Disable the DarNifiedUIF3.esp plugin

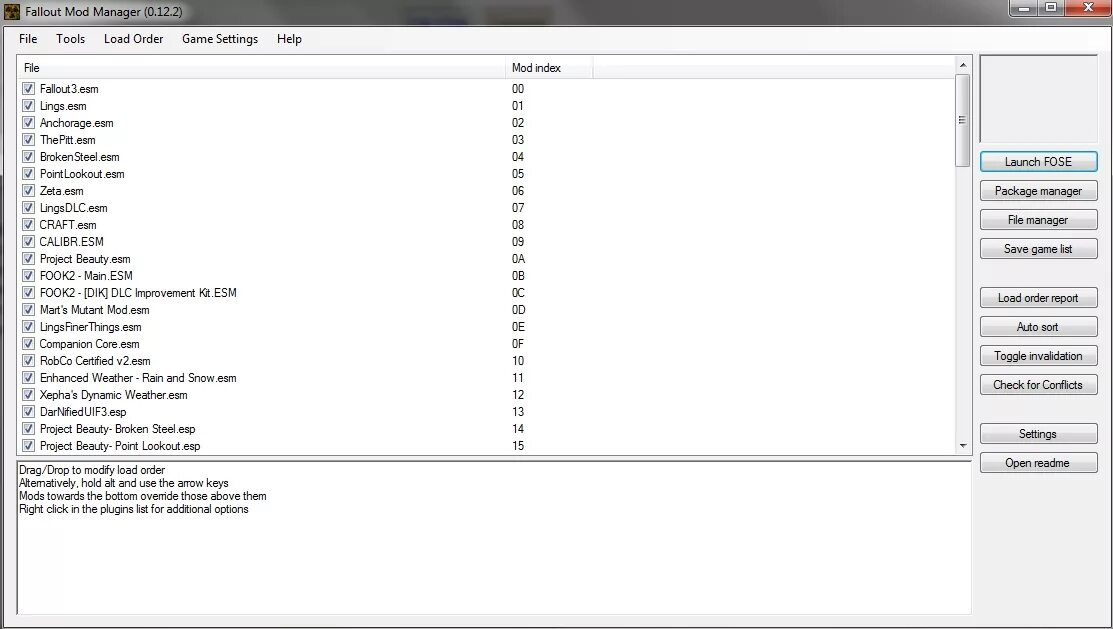pyautogui.click(x=28, y=411)
